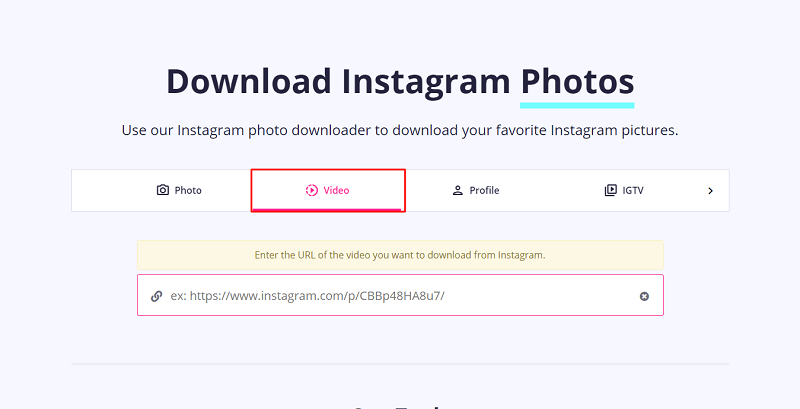800x409 pixels.
Task: Select the Video tab label
Action: [336, 190]
